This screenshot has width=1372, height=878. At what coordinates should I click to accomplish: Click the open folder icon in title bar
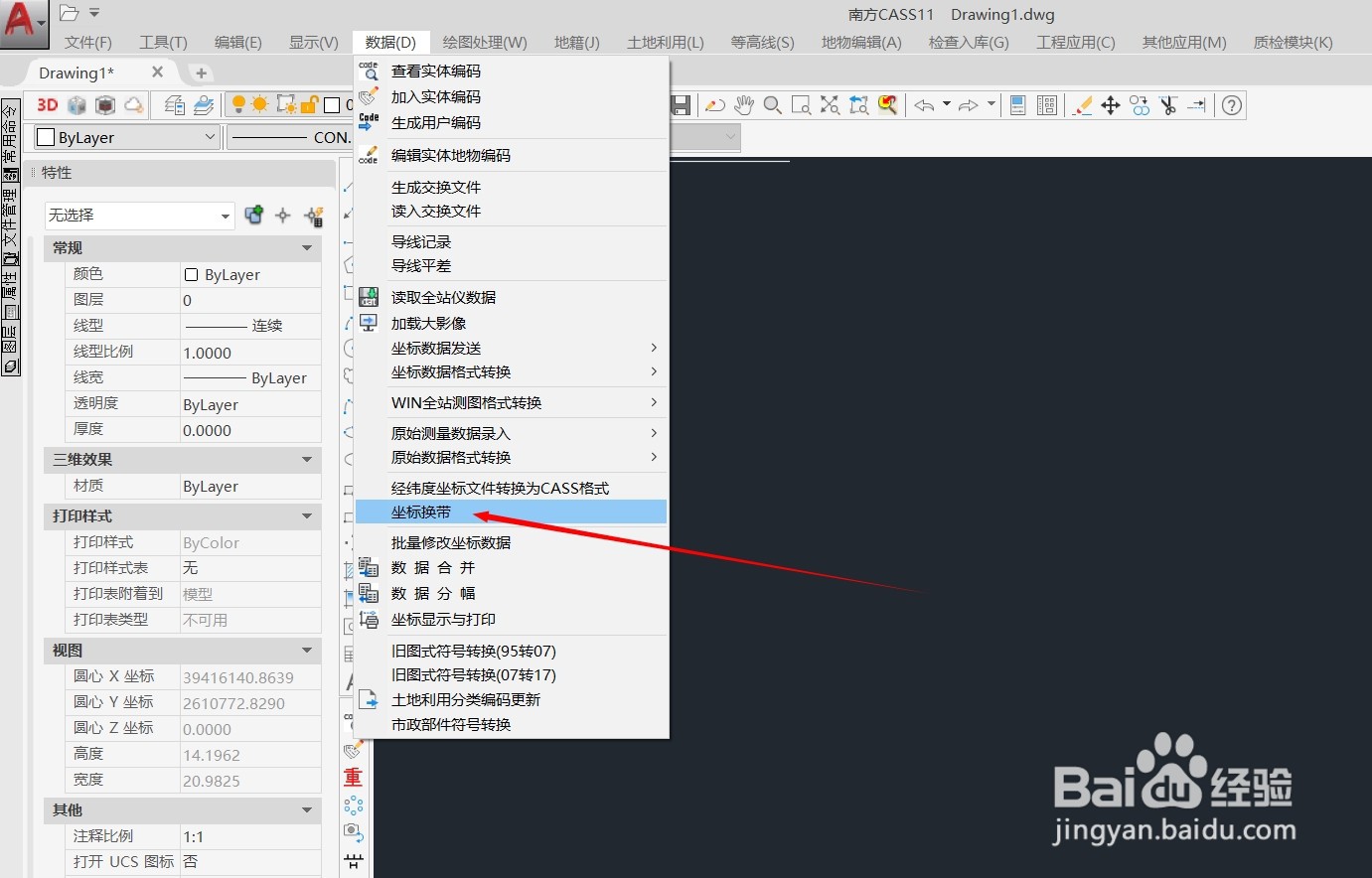coord(69,13)
